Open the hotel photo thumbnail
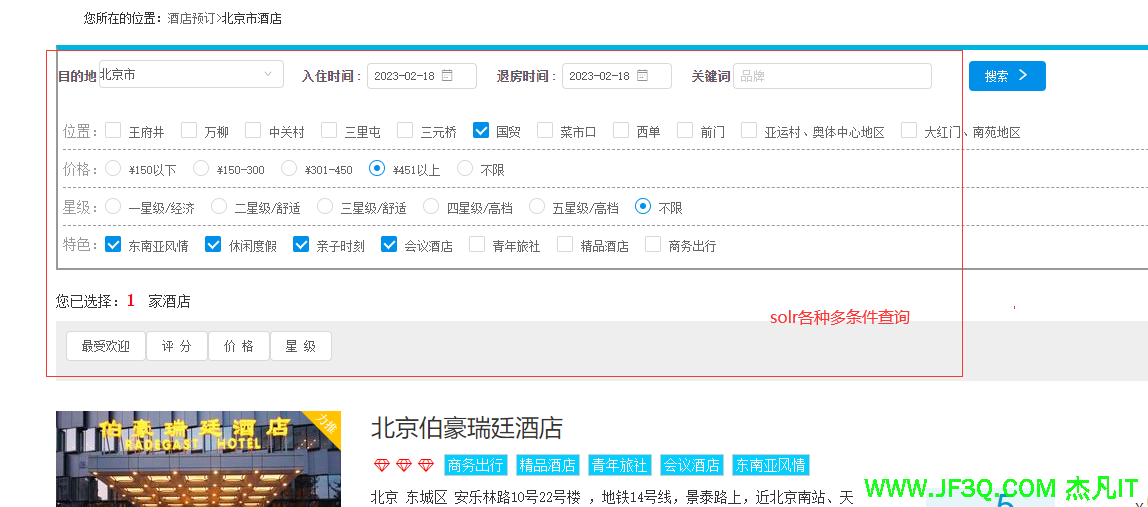The image size is (1148, 507). click(x=198, y=459)
